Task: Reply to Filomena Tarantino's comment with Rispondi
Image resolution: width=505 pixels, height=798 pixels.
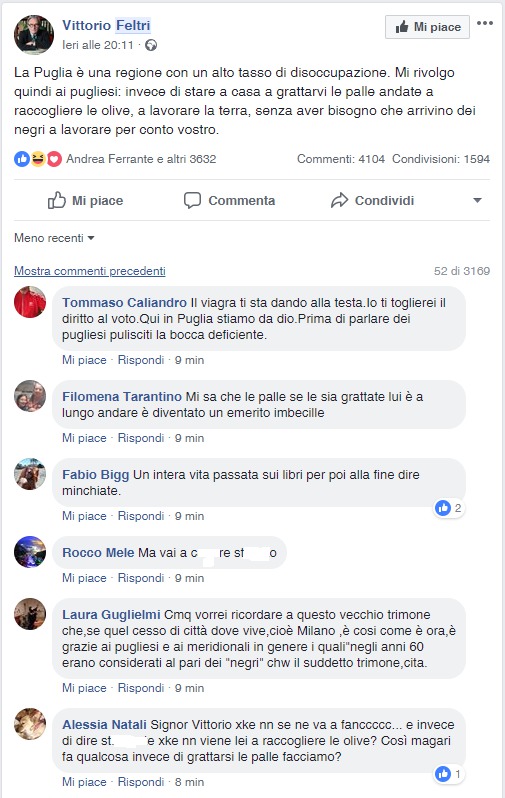Action: pos(141,438)
